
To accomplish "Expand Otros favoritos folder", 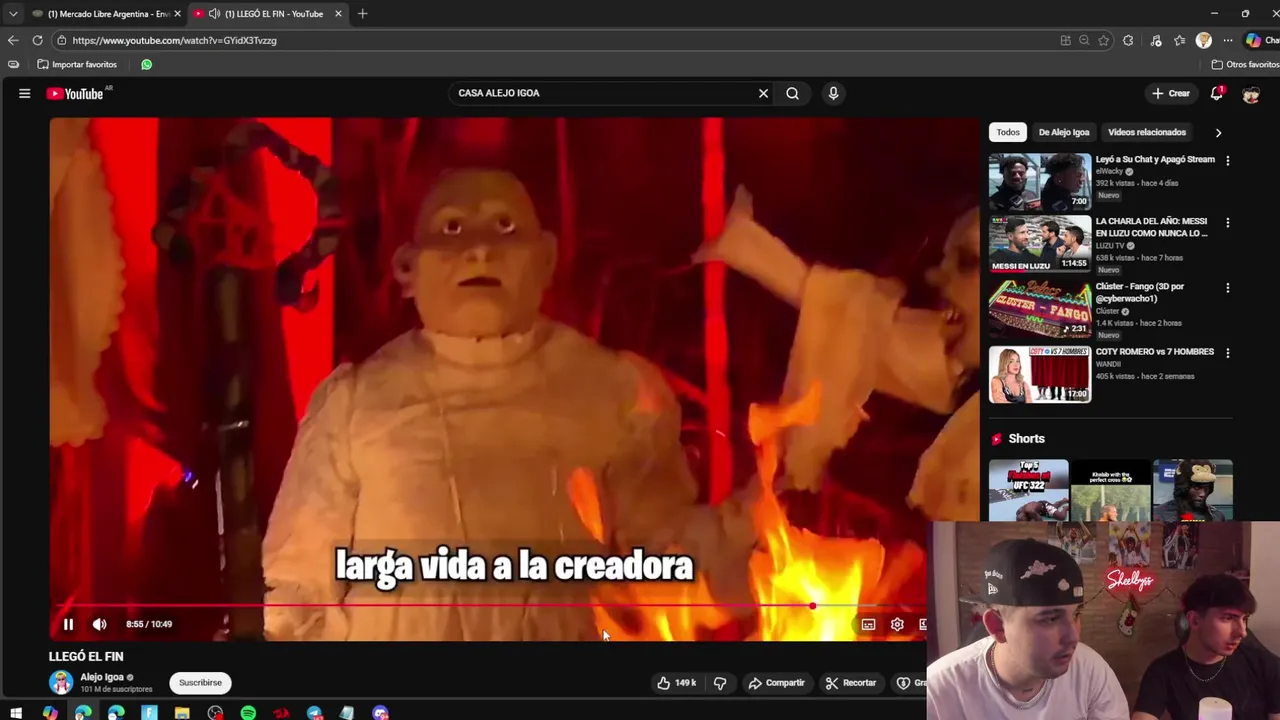I will coord(1244,64).
